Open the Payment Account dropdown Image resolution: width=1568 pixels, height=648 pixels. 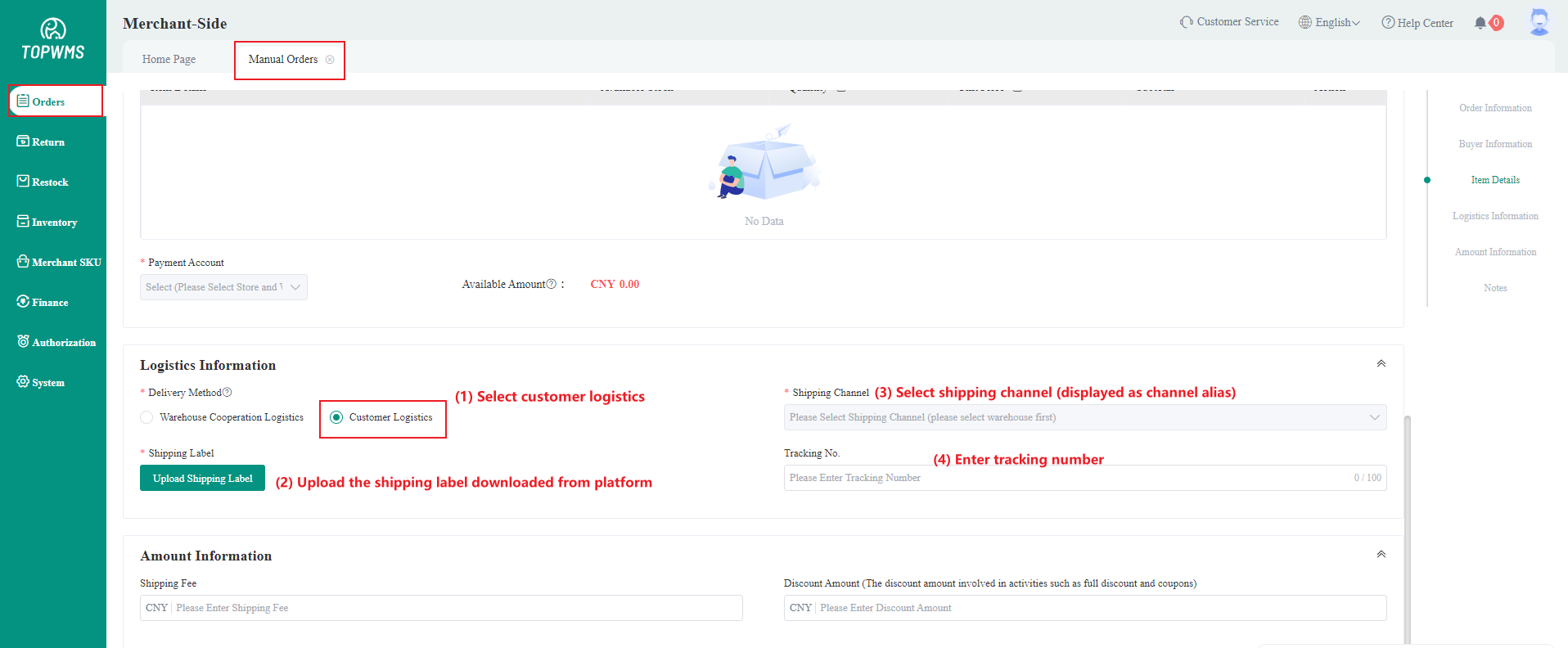point(223,287)
